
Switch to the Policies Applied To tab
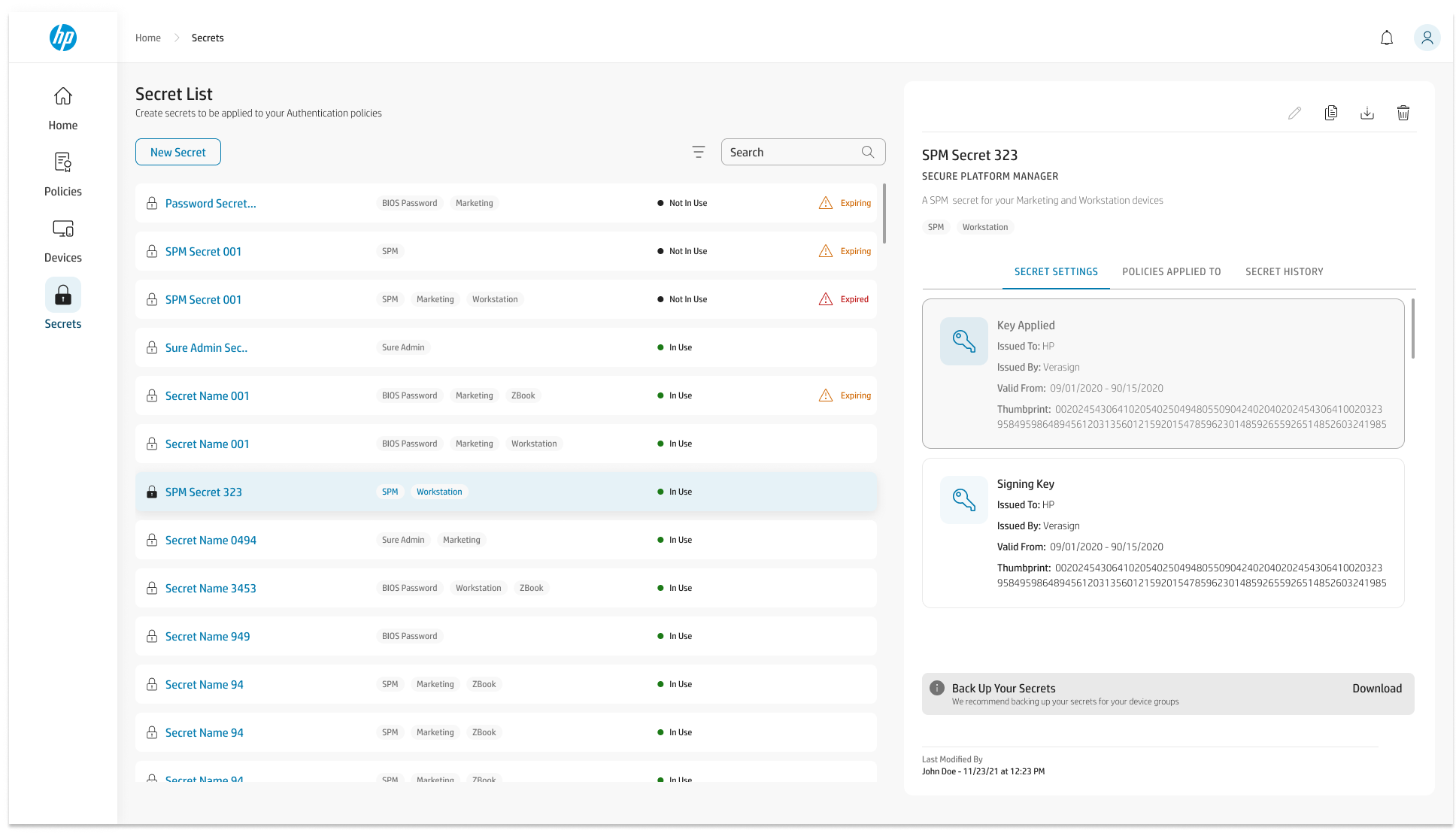coord(1171,271)
